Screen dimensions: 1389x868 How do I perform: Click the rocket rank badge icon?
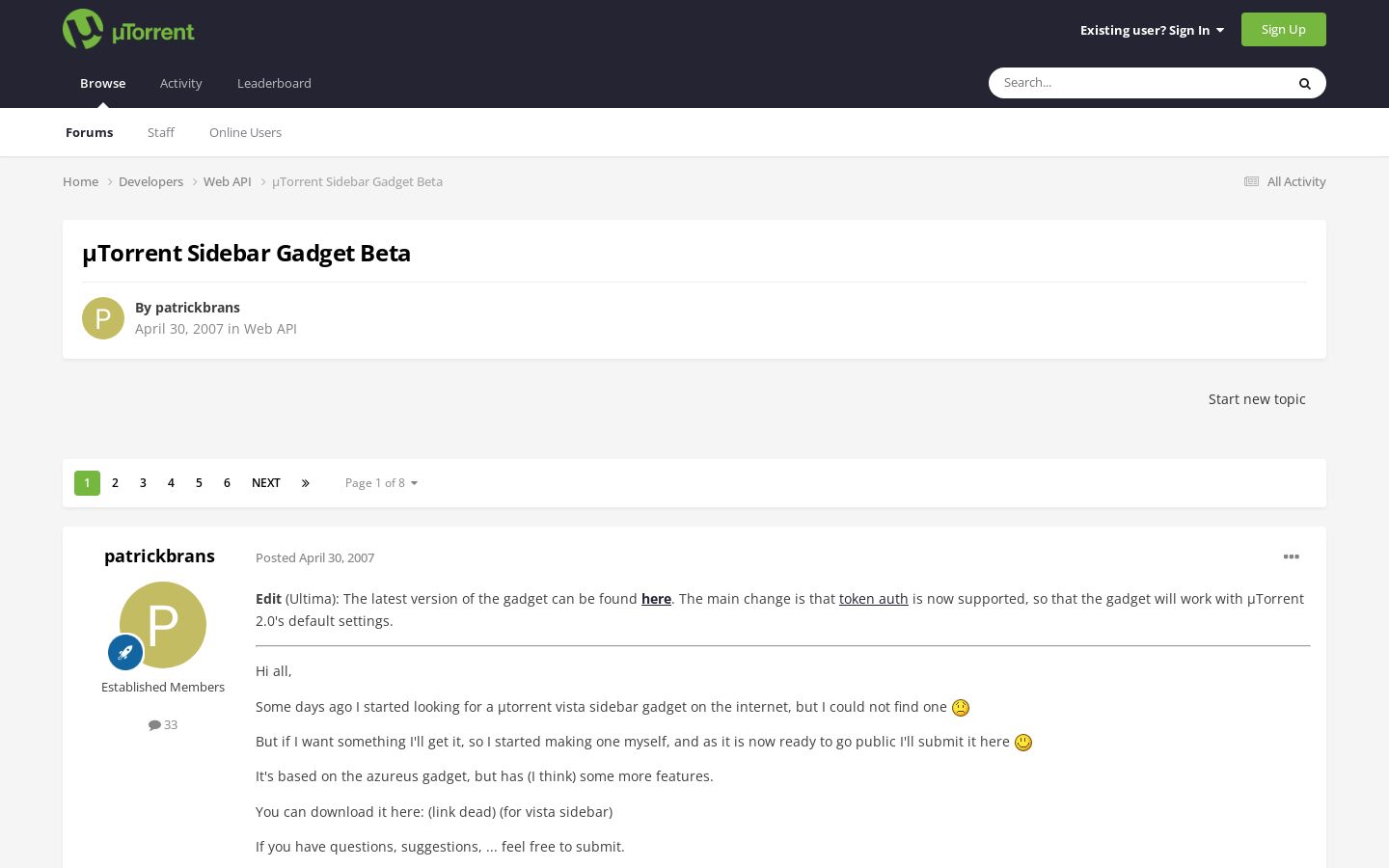[125, 653]
